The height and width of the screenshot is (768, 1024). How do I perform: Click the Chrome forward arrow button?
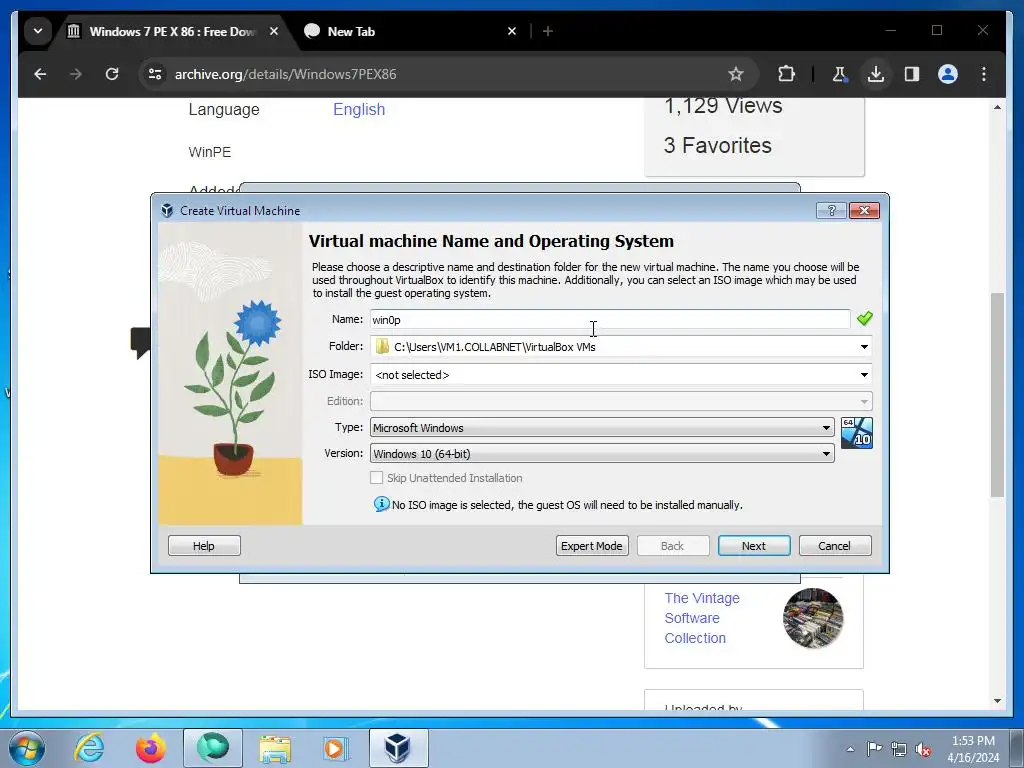(x=76, y=74)
